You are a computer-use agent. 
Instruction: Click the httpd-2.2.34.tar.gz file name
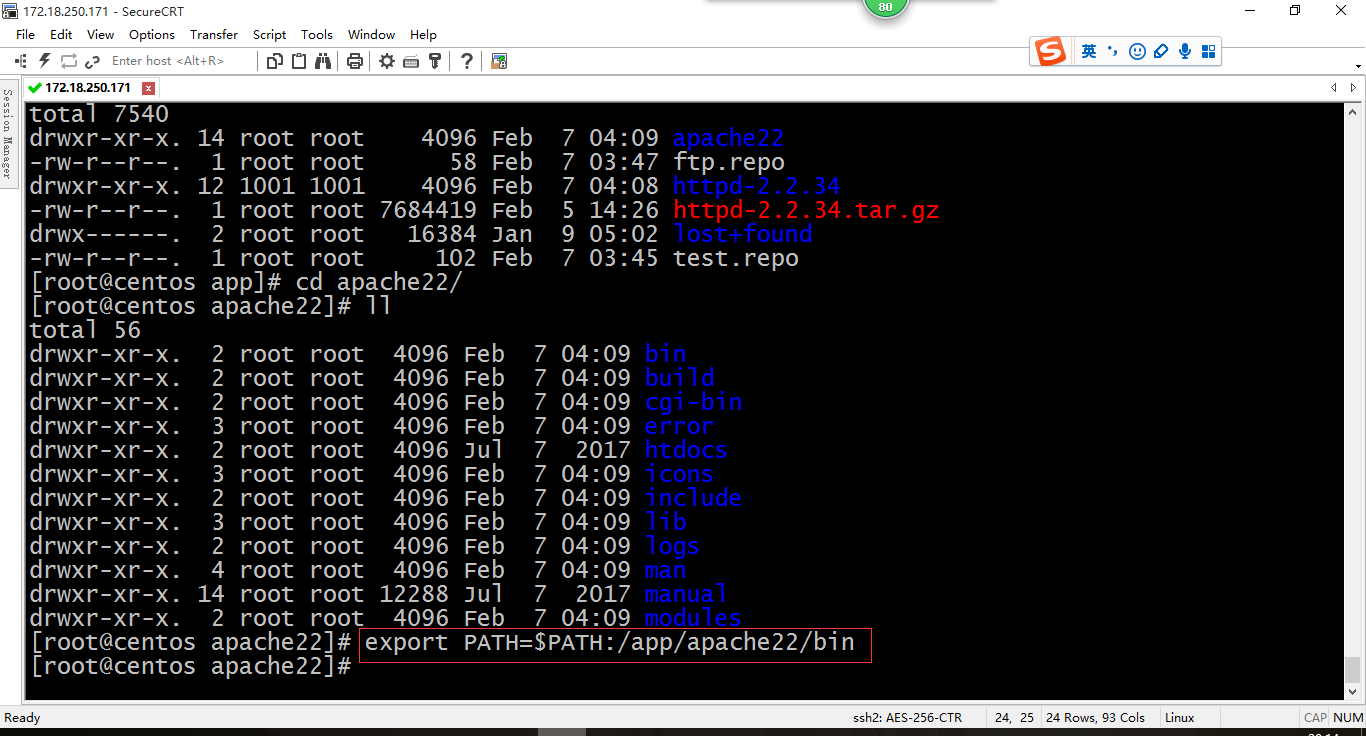click(x=806, y=210)
